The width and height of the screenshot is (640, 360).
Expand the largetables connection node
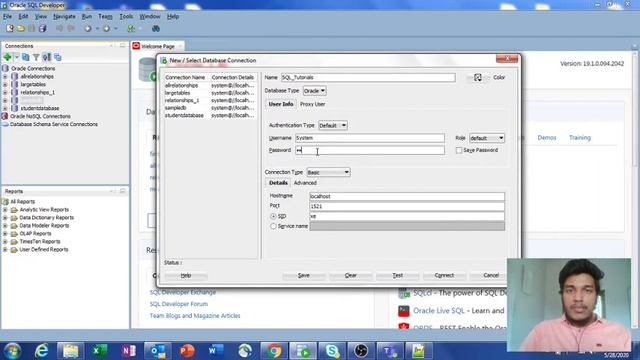(x=5, y=84)
